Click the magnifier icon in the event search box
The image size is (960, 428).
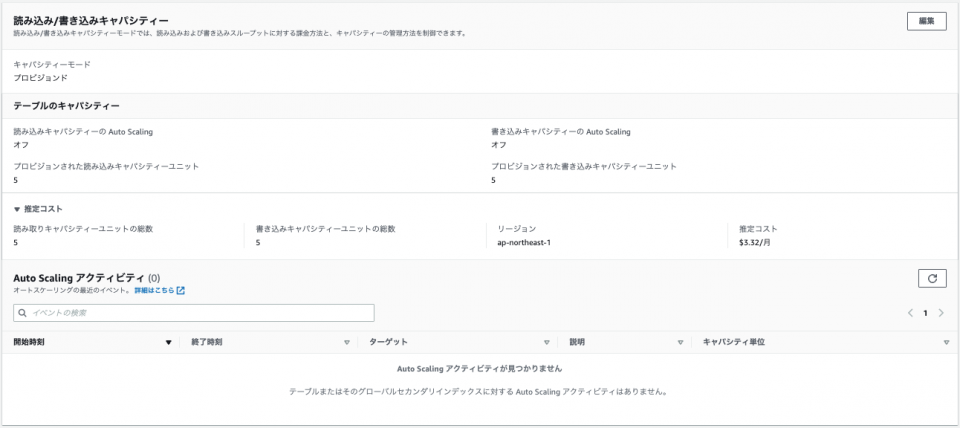22,313
